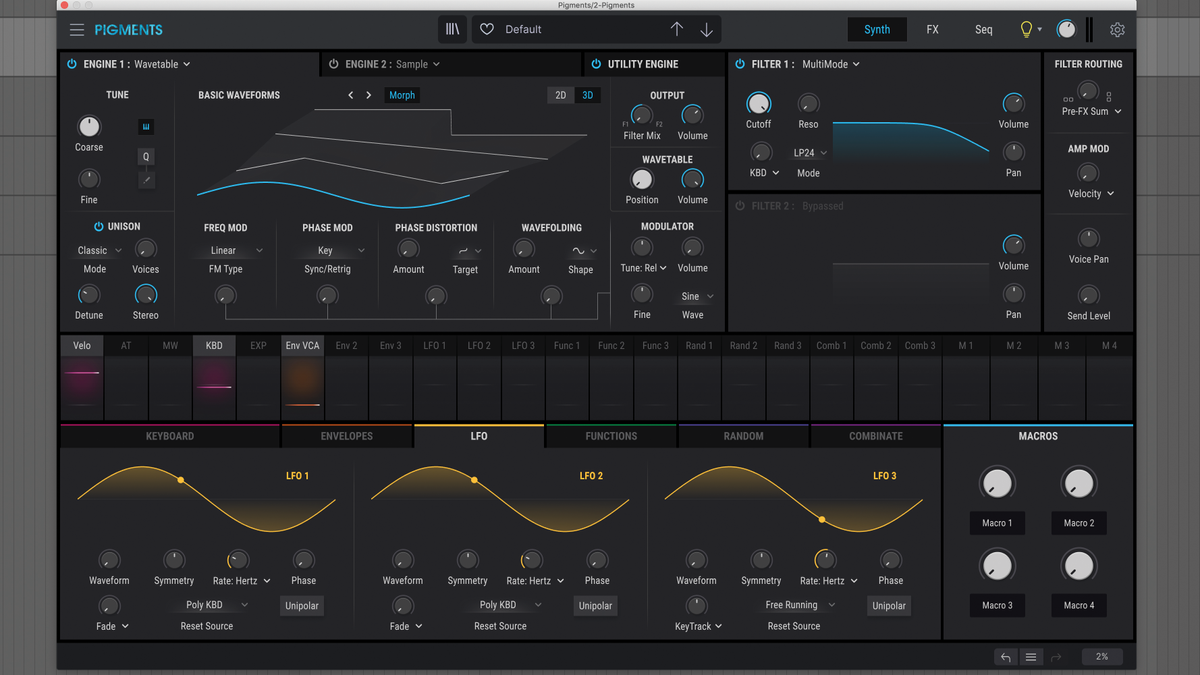This screenshot has width=1200, height=675.
Task: Click the Macro 2 knob
Action: pos(1078,484)
